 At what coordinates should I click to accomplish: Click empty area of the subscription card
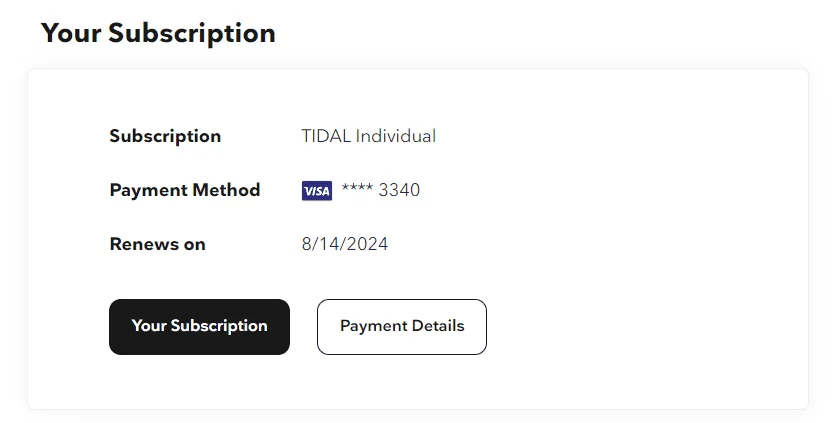638,239
